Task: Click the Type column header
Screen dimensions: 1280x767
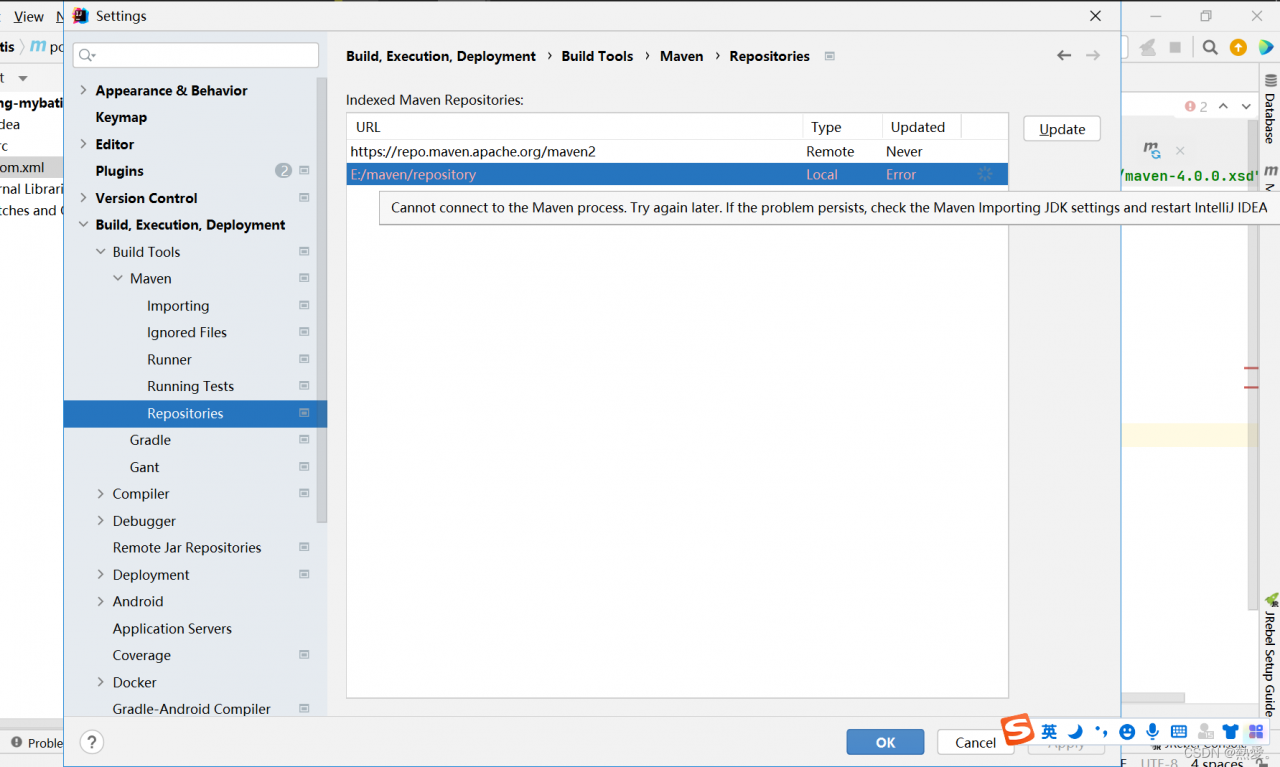Action: (x=842, y=127)
